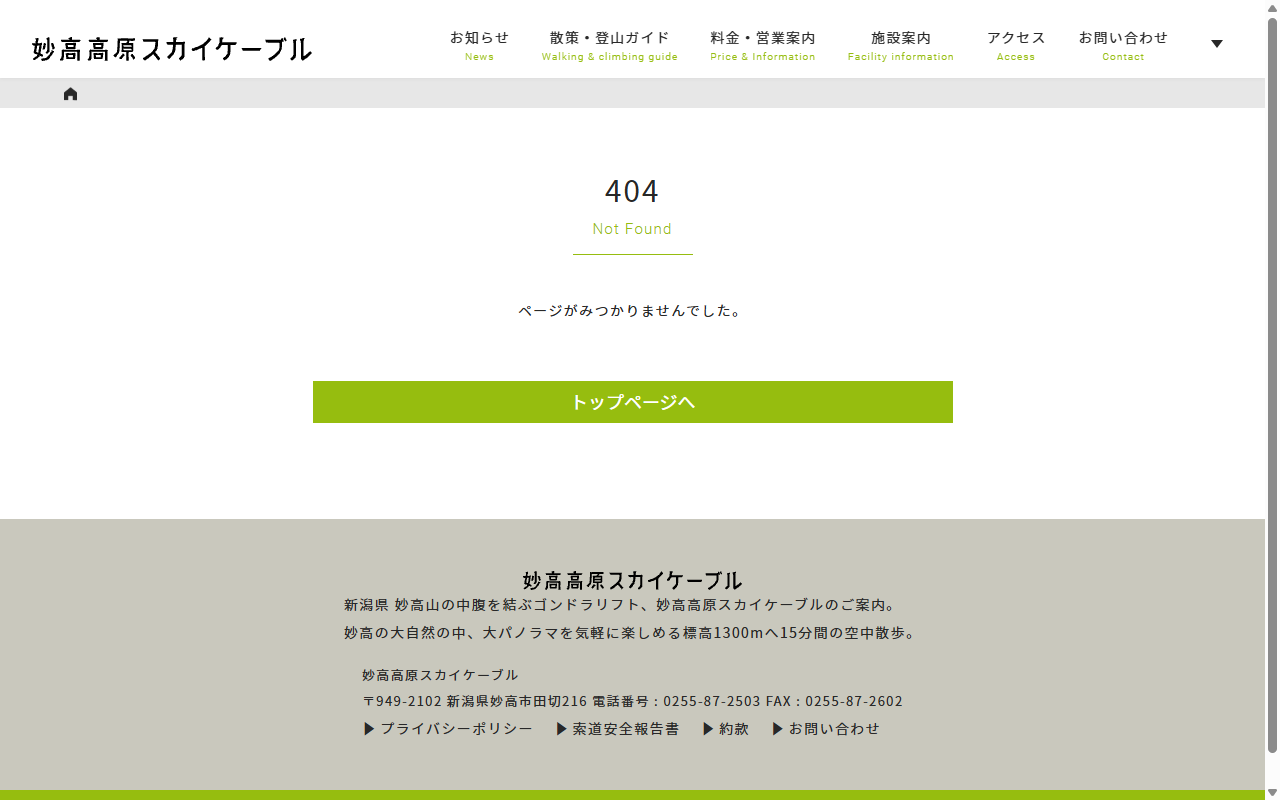Open the 約款 footer link
The image size is (1280, 800).
coord(726,729)
